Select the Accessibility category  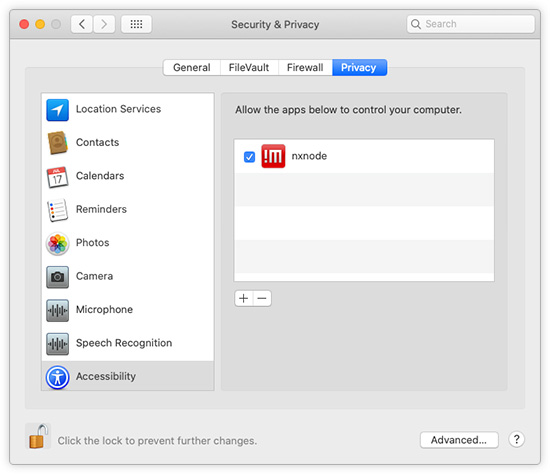[128, 376]
